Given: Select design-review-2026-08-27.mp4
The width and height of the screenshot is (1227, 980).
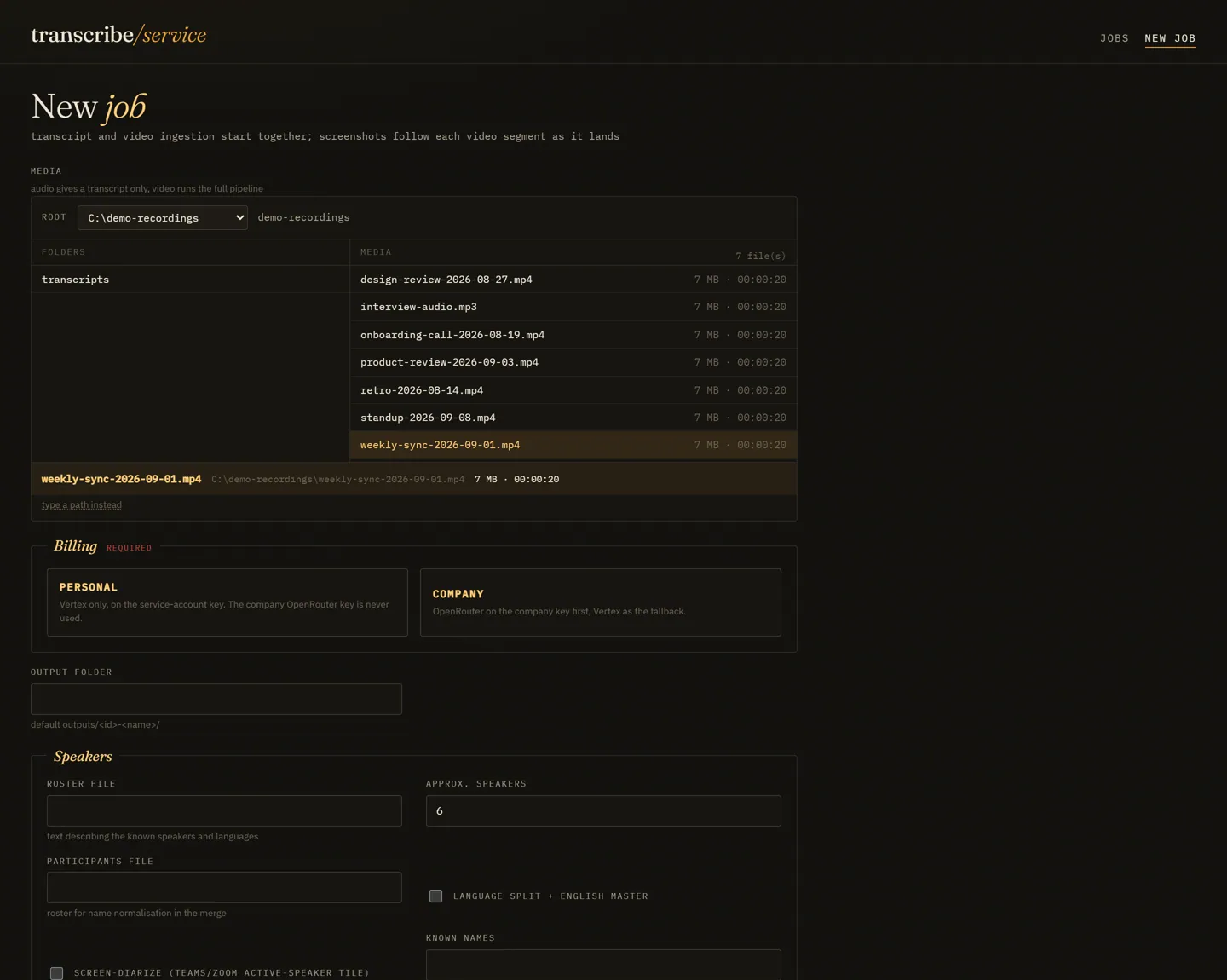Looking at the screenshot, I should (573, 280).
